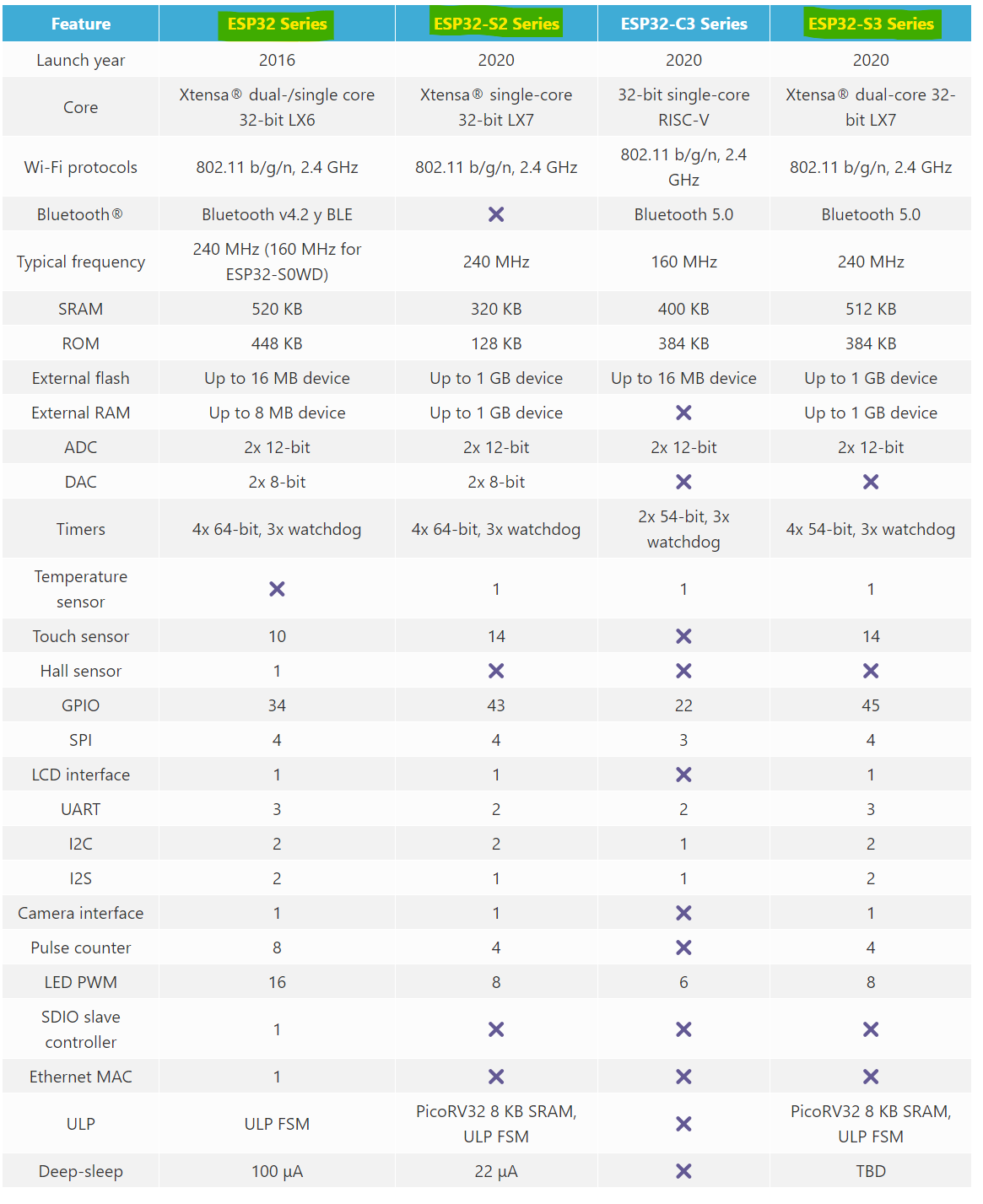Click the ESP32-C3 LCD interface X mark
This screenshot has height=1204, width=983.
683,775
